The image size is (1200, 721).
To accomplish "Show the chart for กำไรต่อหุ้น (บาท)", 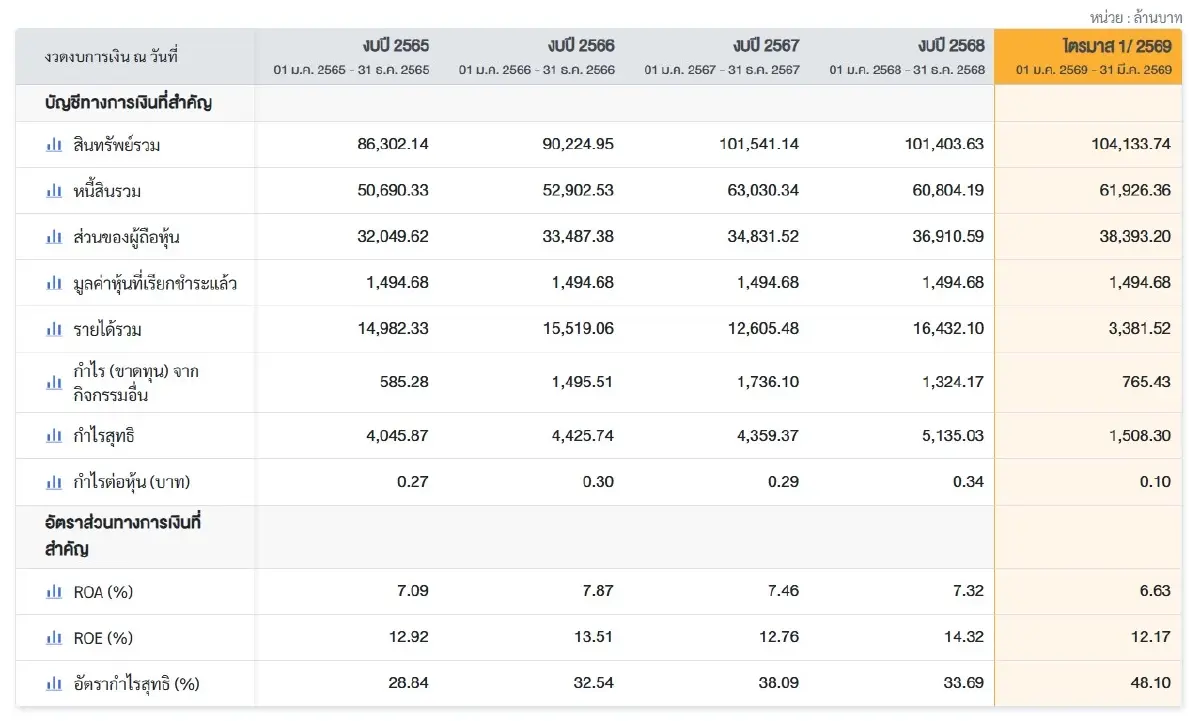I will [54, 482].
